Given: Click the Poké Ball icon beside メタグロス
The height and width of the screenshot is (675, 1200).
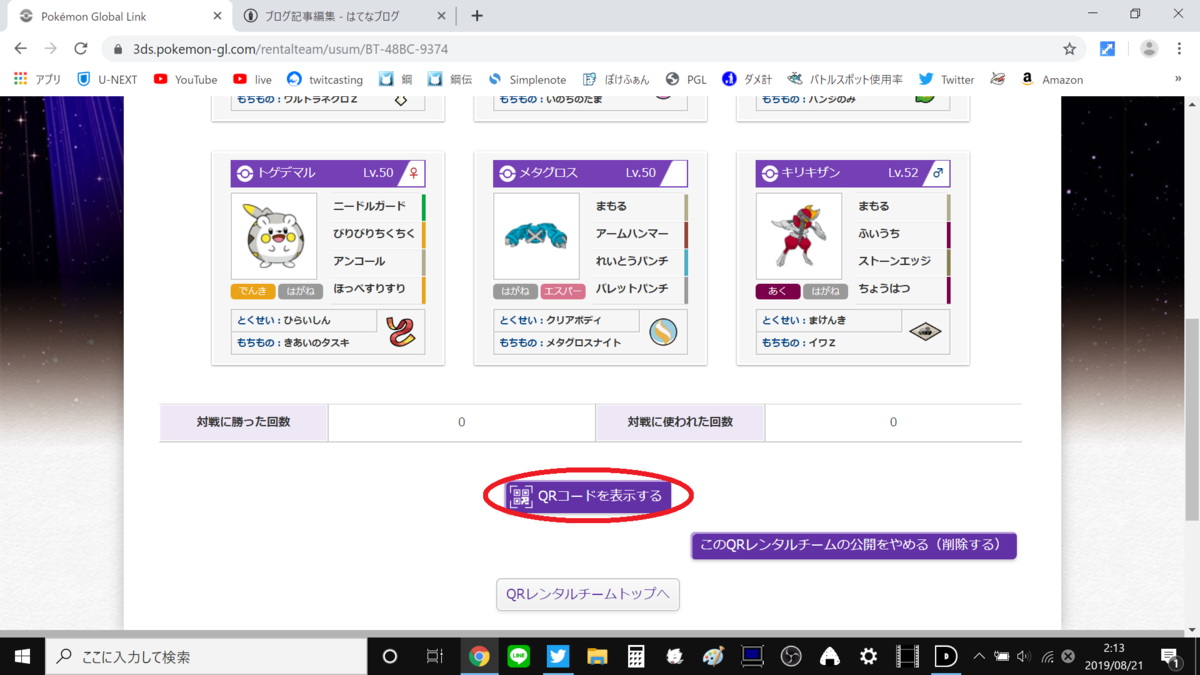Looking at the screenshot, I should pos(507,173).
